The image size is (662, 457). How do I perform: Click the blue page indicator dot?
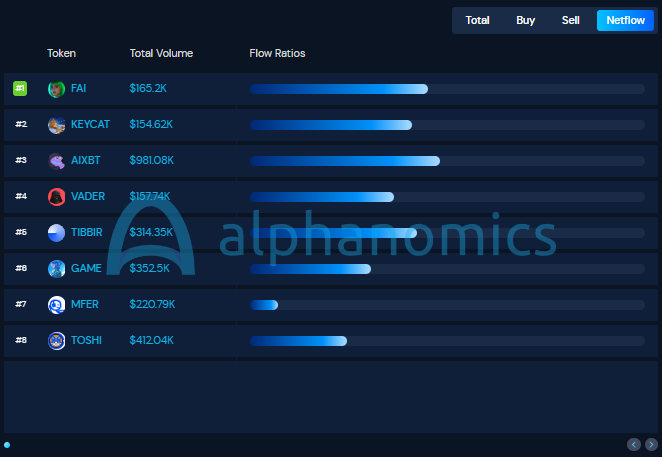pos(7,445)
